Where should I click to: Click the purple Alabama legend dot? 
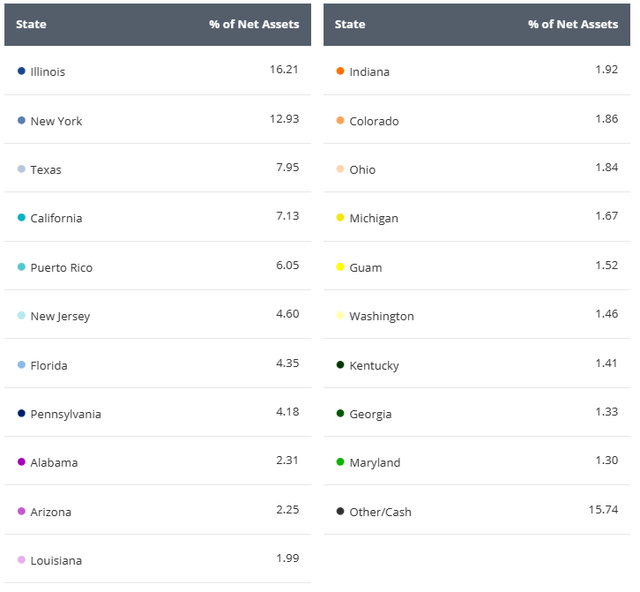21,462
